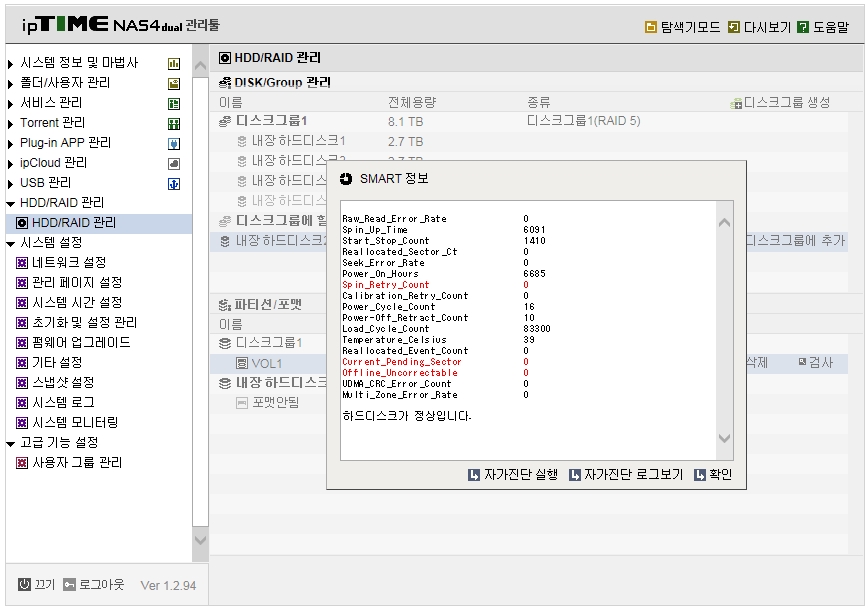868x609 pixels.
Task: Collapse the HDD/RAID 관리 parent menu
Action: [x=11, y=204]
